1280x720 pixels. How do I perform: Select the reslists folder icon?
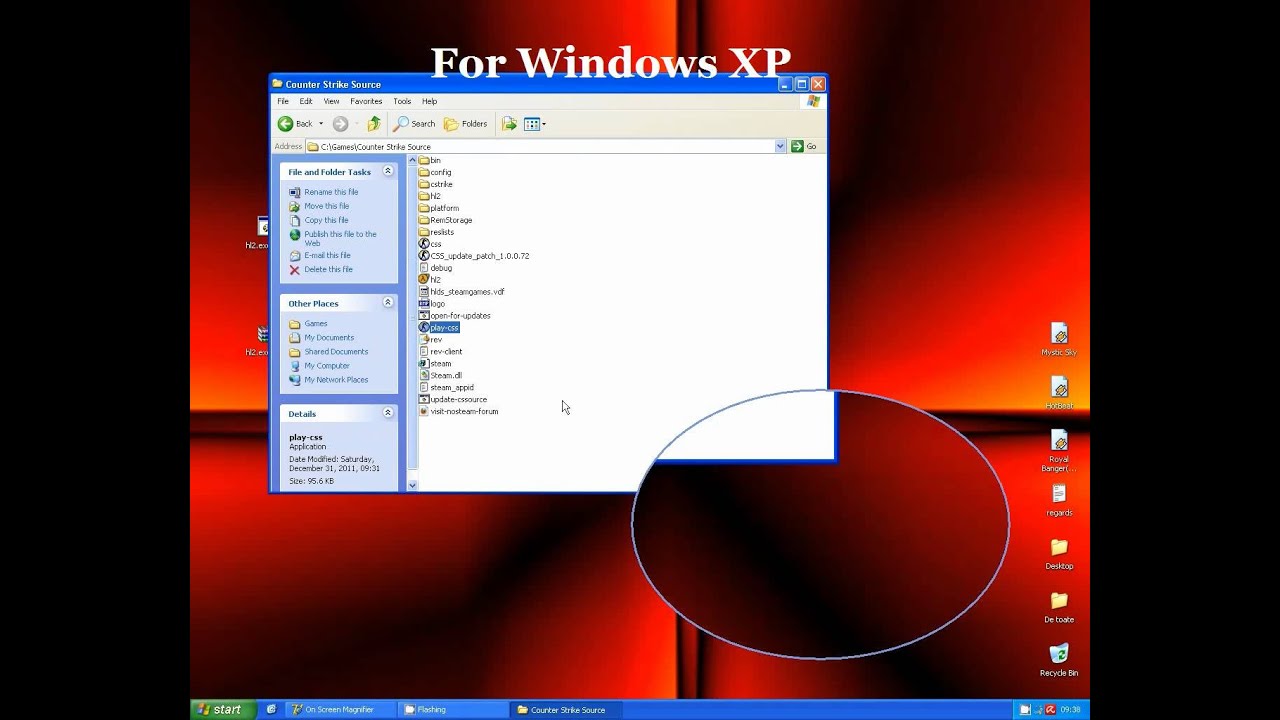[423, 232]
